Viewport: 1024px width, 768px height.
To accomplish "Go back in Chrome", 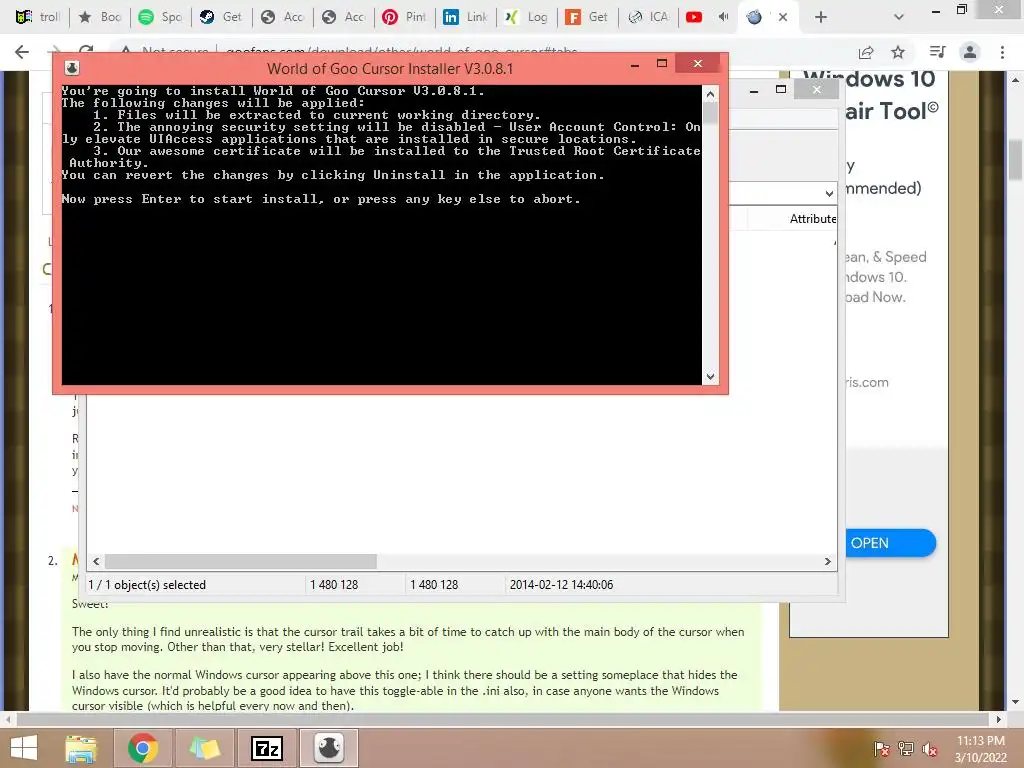I will [22, 52].
